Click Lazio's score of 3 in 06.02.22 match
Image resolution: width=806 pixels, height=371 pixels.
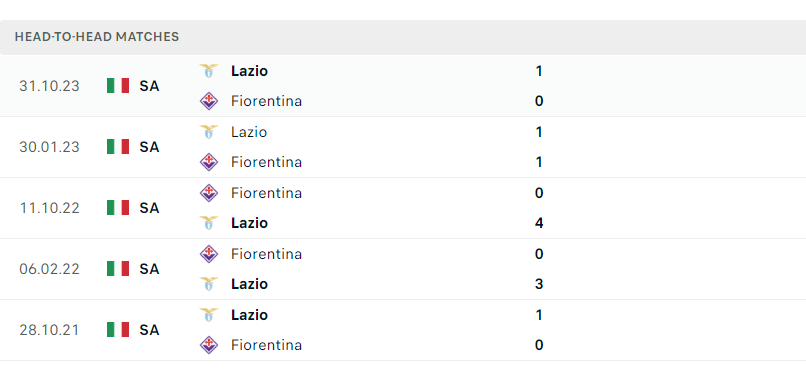(x=539, y=284)
